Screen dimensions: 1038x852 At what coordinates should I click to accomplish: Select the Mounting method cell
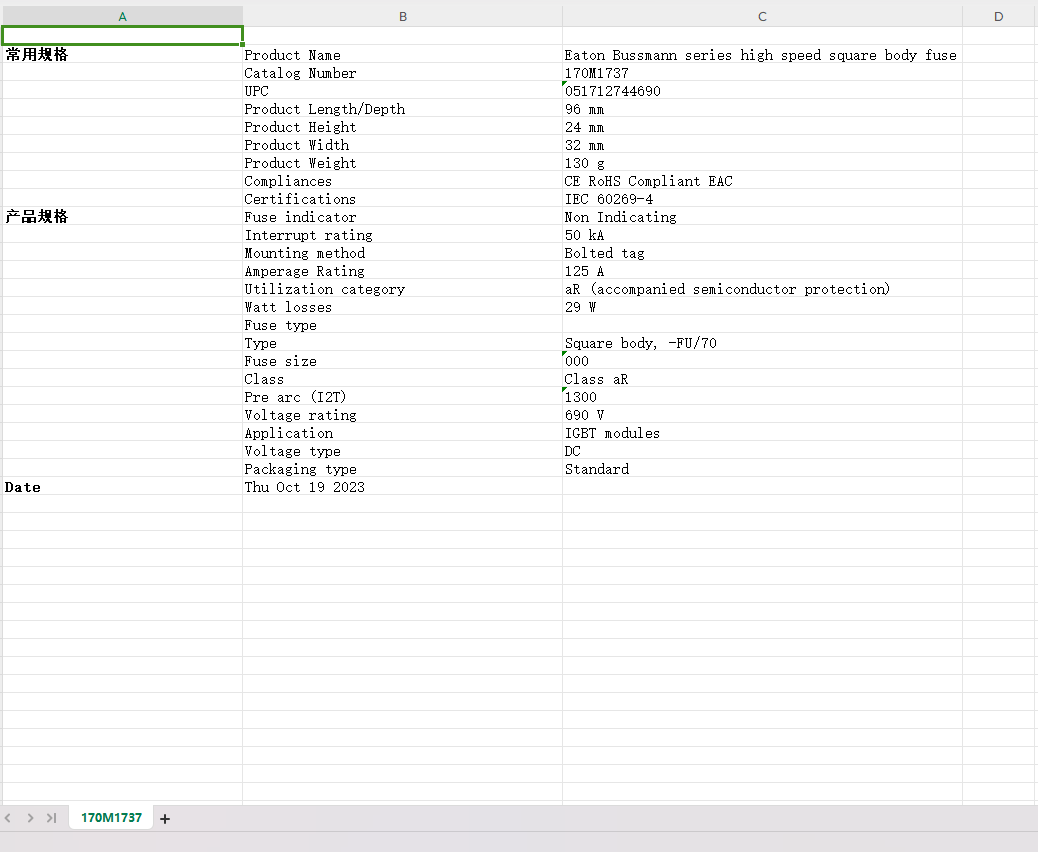coord(402,252)
